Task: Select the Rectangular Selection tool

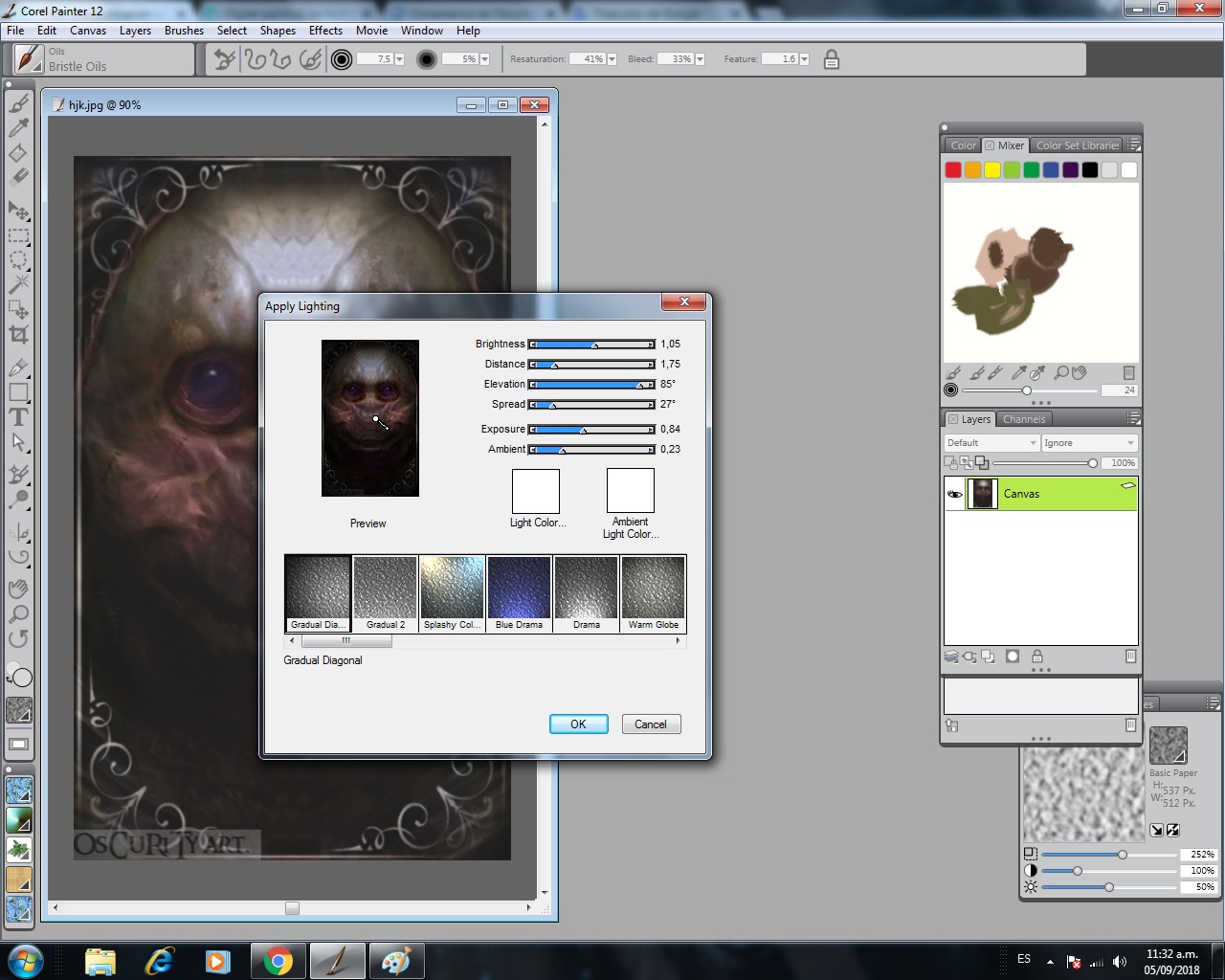Action: [x=19, y=235]
